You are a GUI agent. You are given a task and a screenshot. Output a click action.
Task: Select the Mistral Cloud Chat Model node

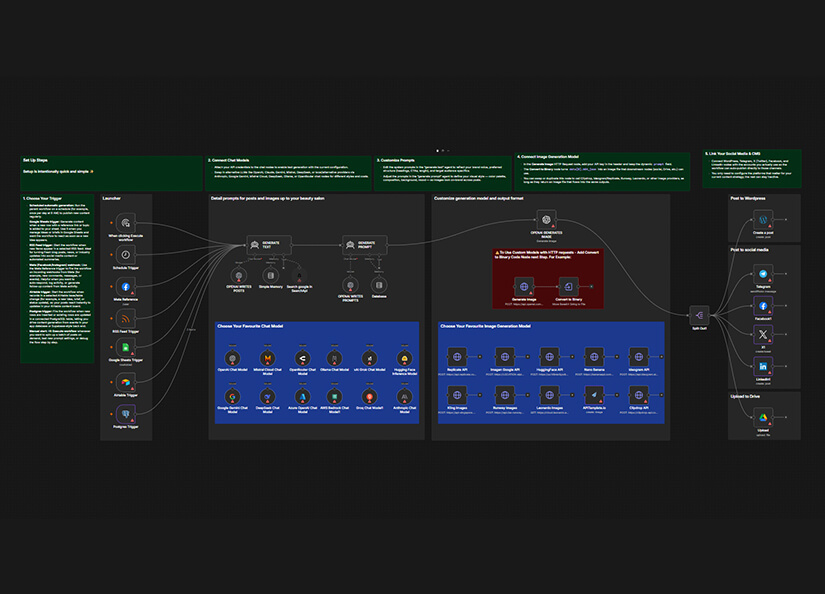[x=268, y=358]
